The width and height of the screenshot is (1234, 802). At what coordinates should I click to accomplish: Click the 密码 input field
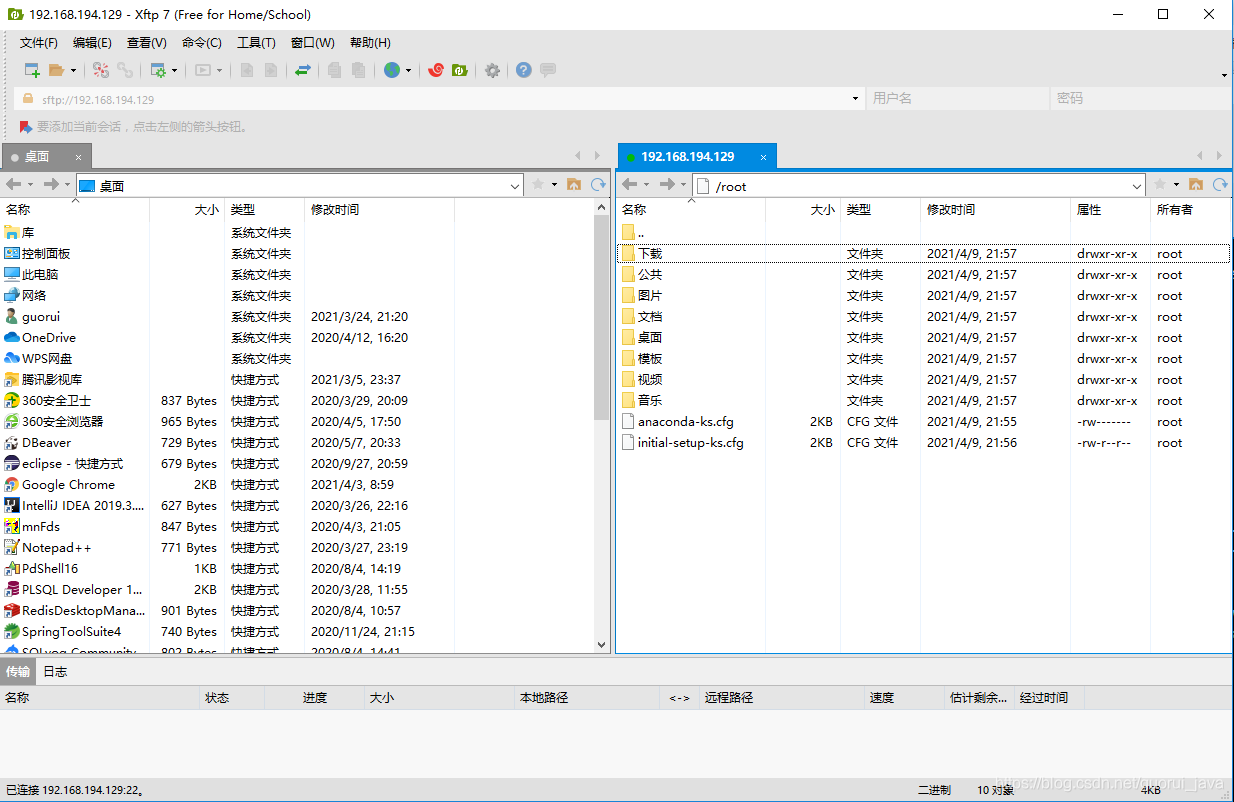click(1141, 98)
